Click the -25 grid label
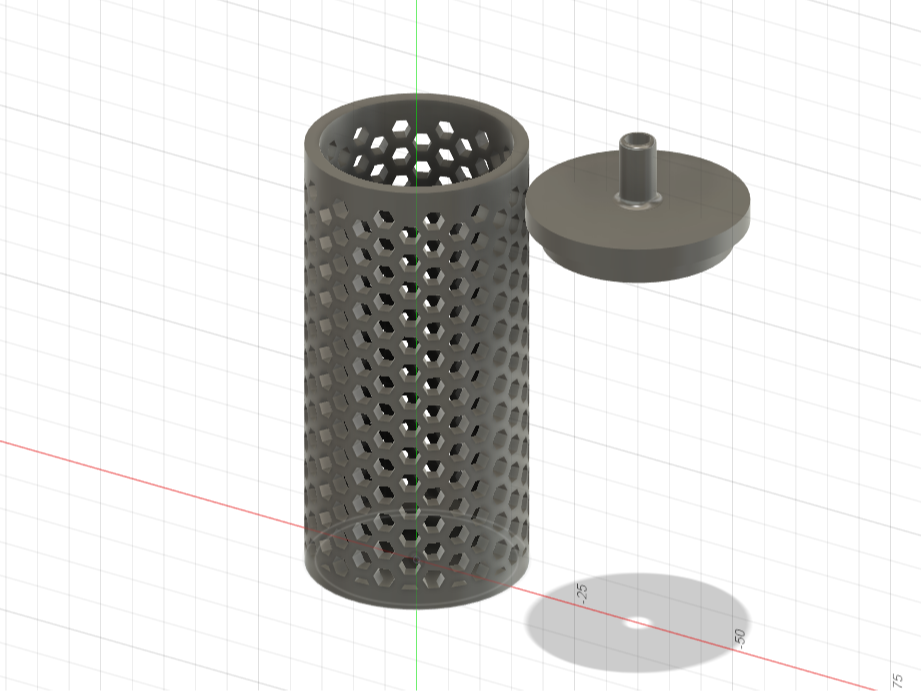The height and width of the screenshot is (691, 921). click(581, 593)
